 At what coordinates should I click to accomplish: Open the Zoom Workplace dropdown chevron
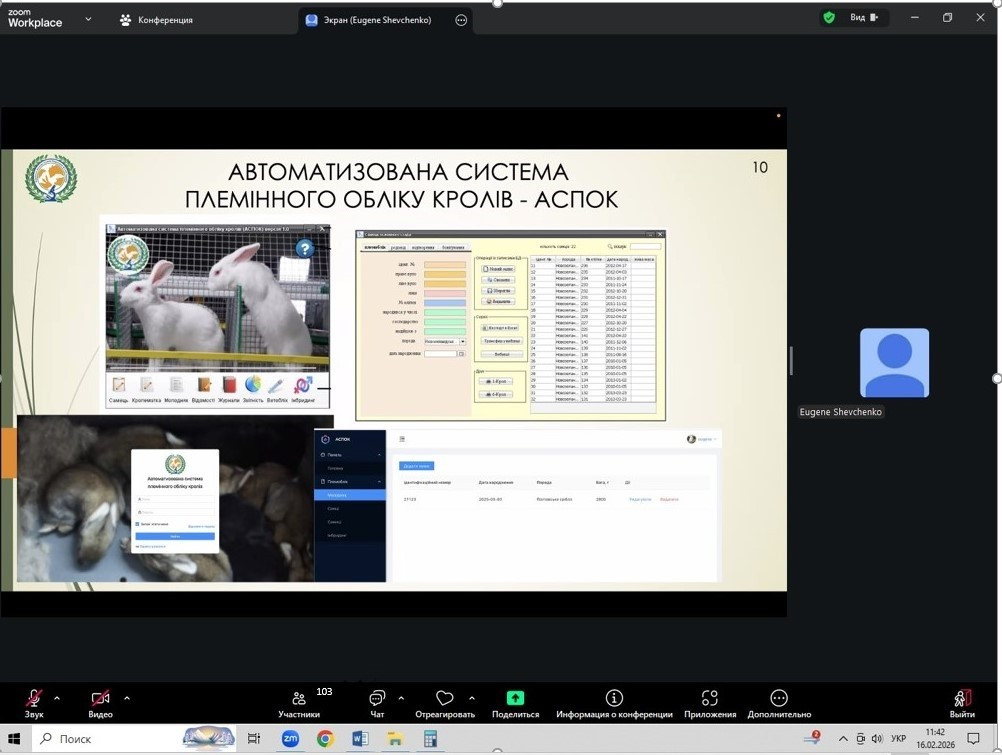pos(88,19)
